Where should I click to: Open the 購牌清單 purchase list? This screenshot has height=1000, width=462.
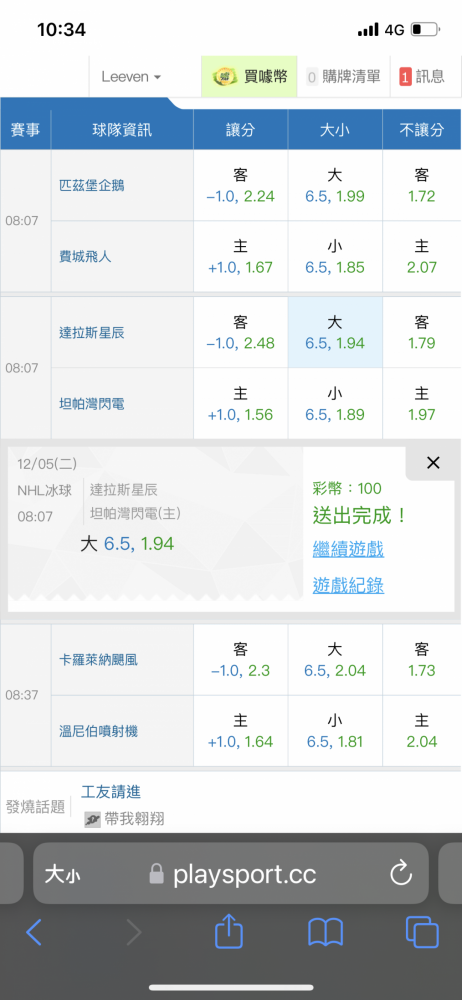343,77
